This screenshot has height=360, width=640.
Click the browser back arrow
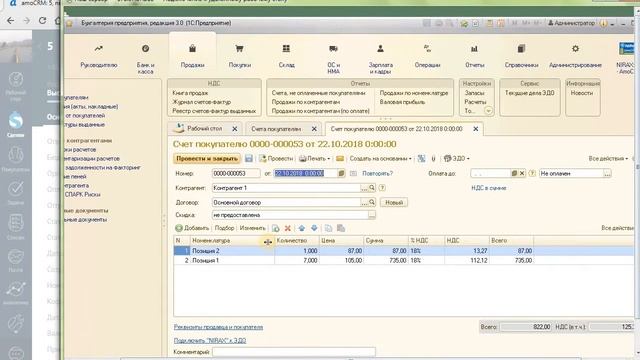11,20
